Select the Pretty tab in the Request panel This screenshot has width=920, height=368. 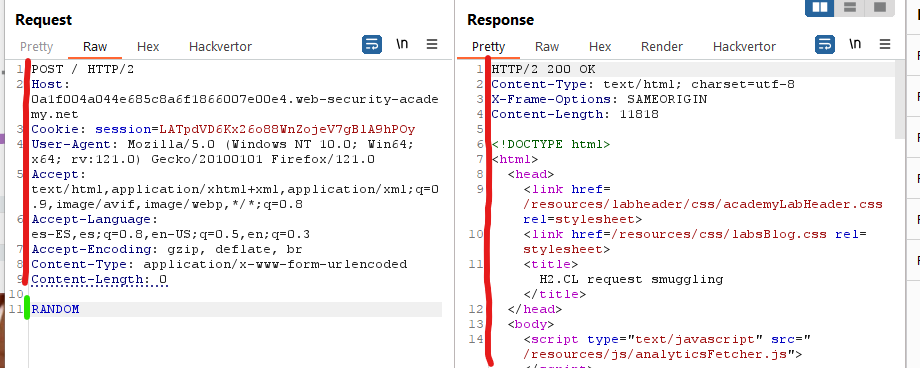(36, 46)
